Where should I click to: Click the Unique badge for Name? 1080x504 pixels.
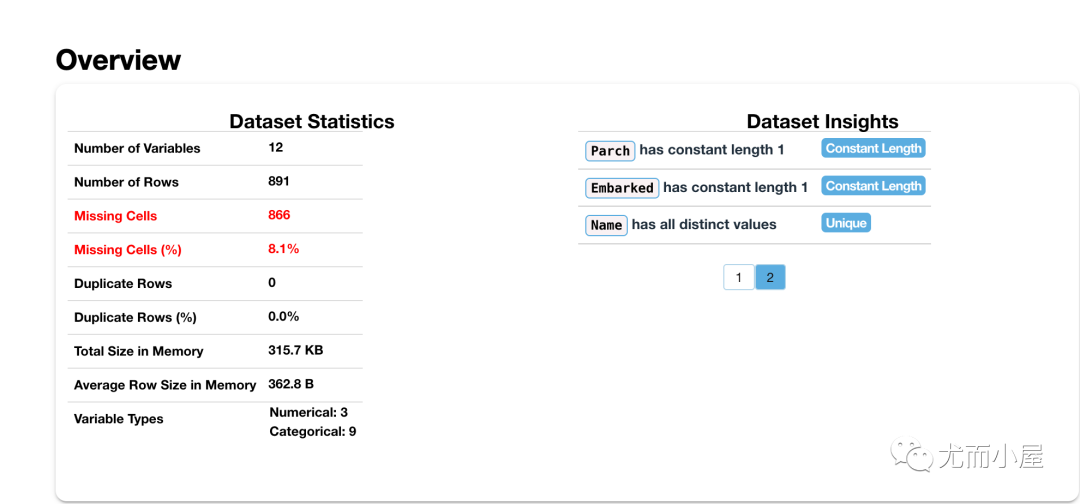pyautogui.click(x=846, y=223)
